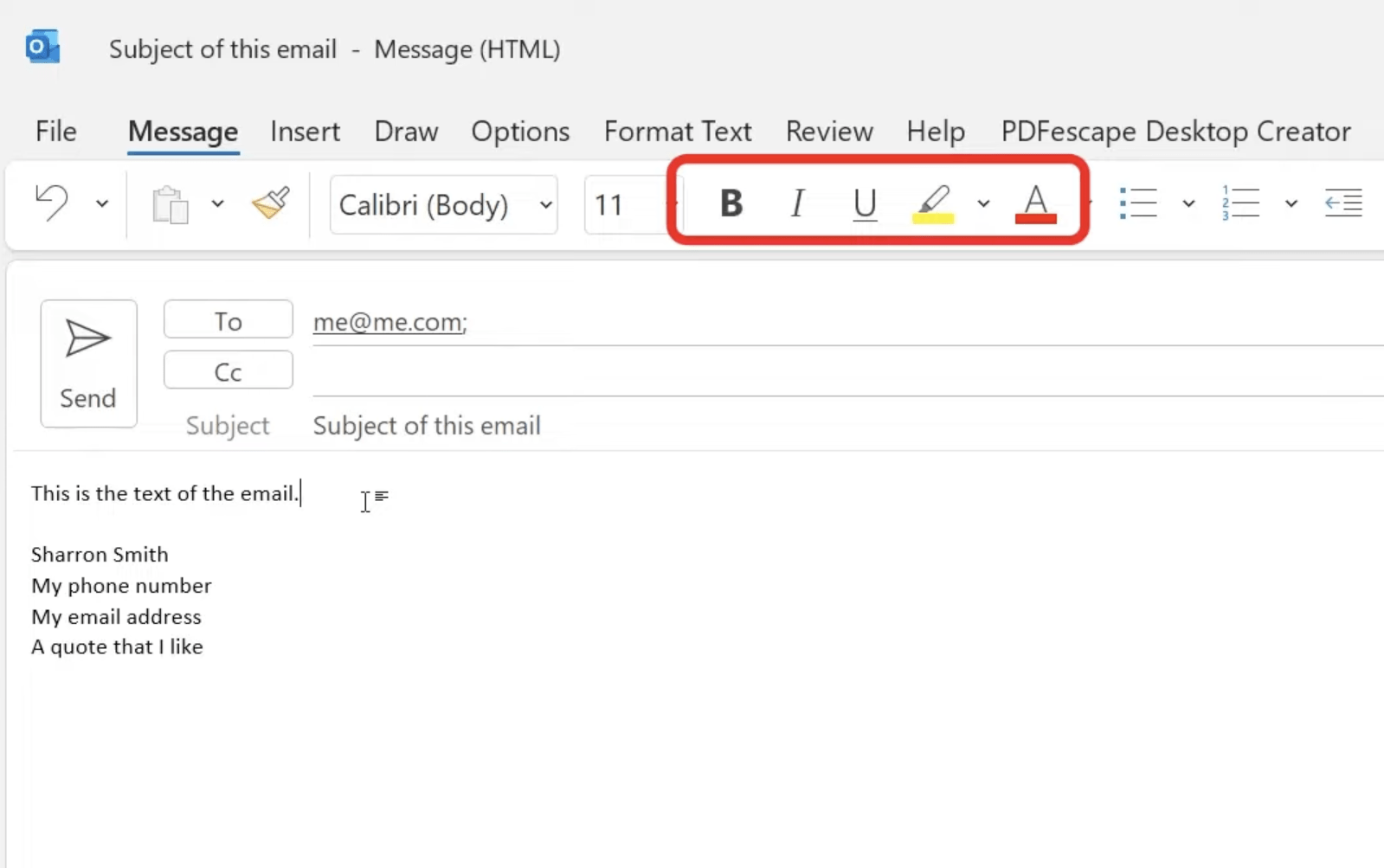Switch to the Options tab
The width and height of the screenshot is (1384, 868).
click(520, 132)
